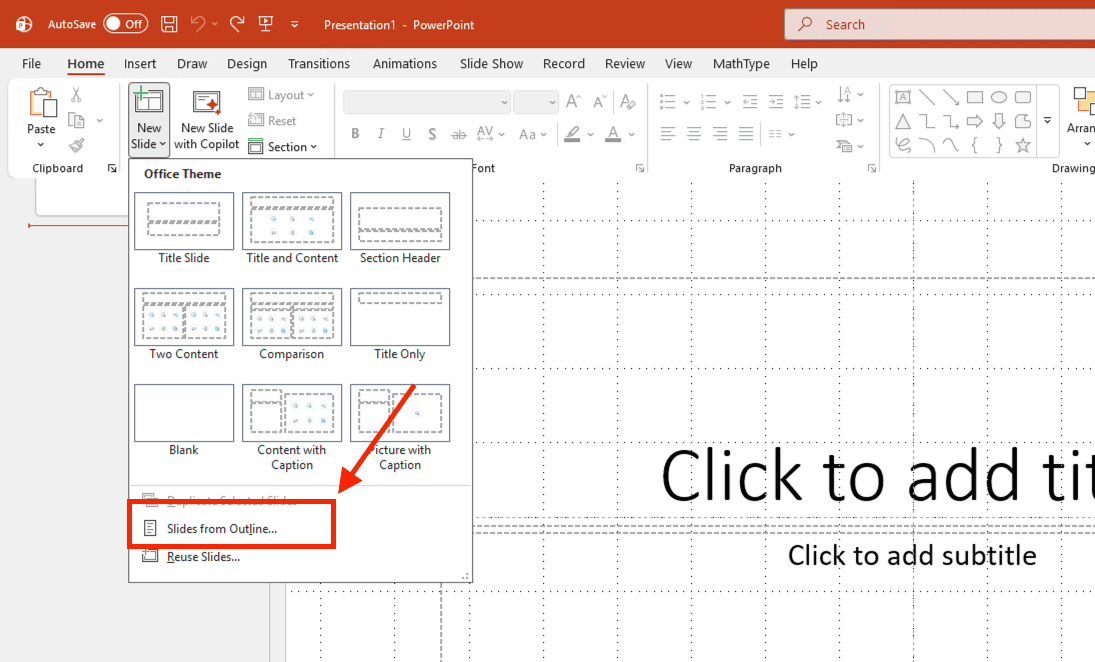Click the Redo arrow icon
The width and height of the screenshot is (1095, 662).
tap(237, 24)
